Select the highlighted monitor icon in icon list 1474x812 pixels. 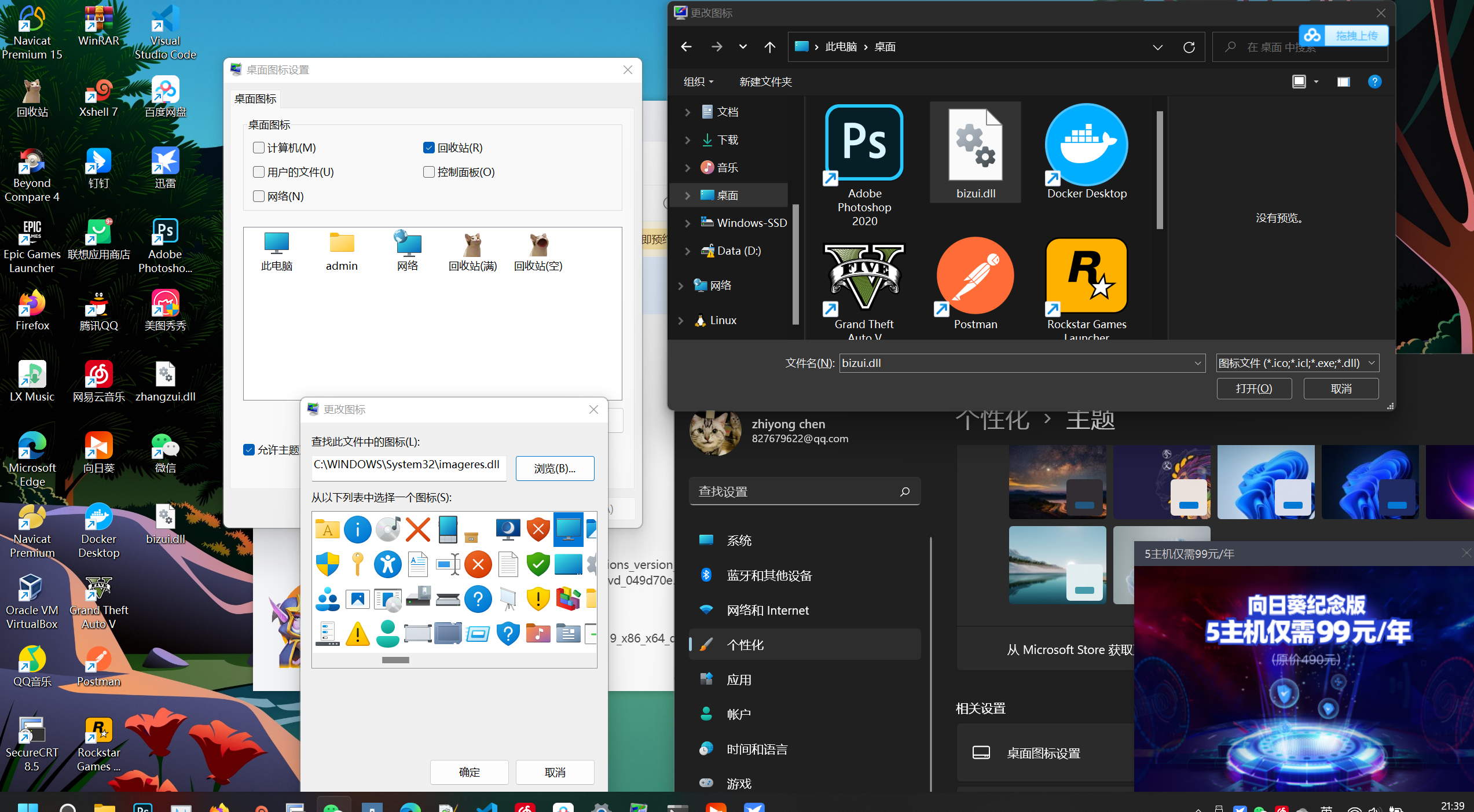(568, 530)
